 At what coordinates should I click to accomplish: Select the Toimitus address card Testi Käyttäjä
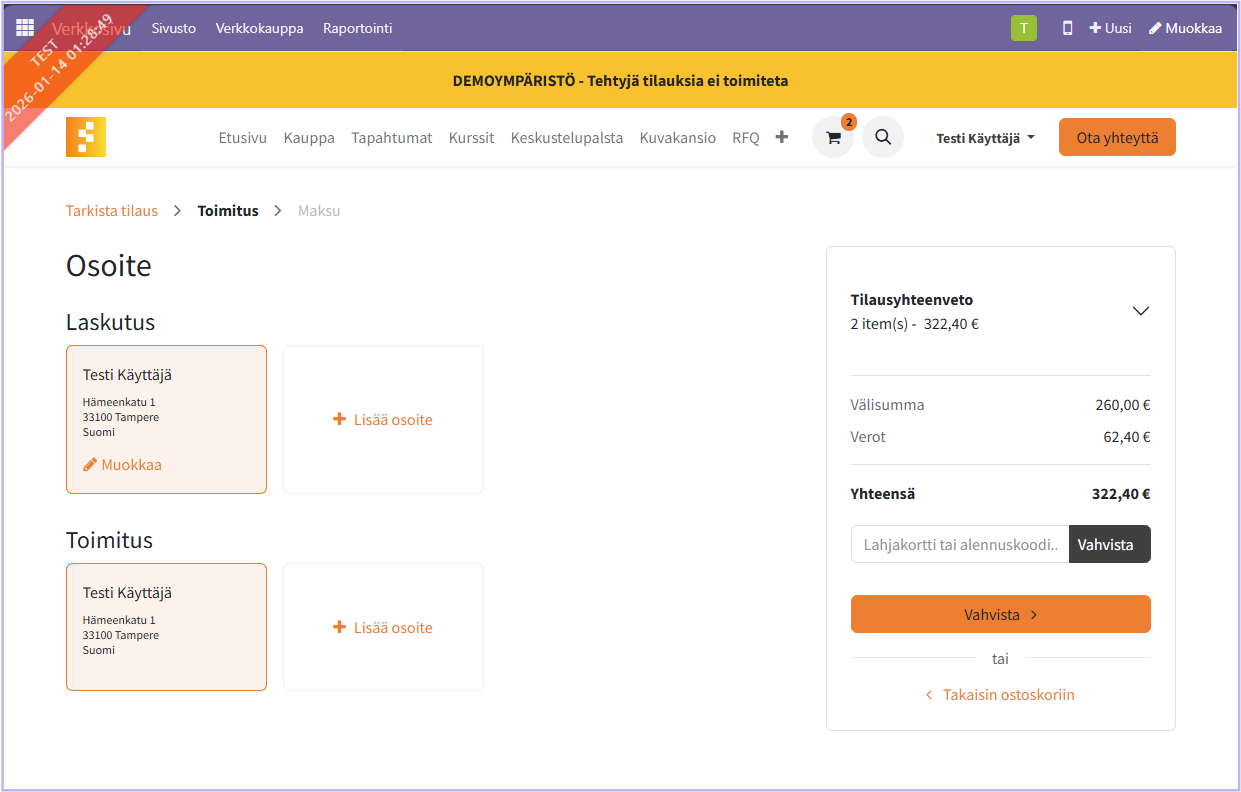pyautogui.click(x=166, y=626)
